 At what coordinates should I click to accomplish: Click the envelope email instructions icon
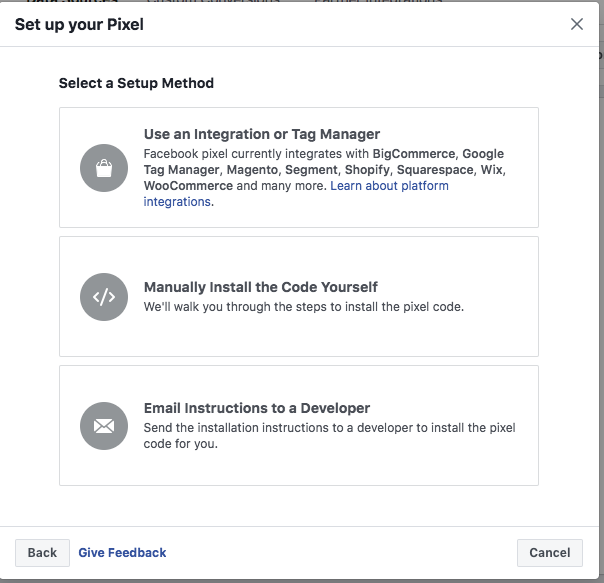[x=104, y=426]
